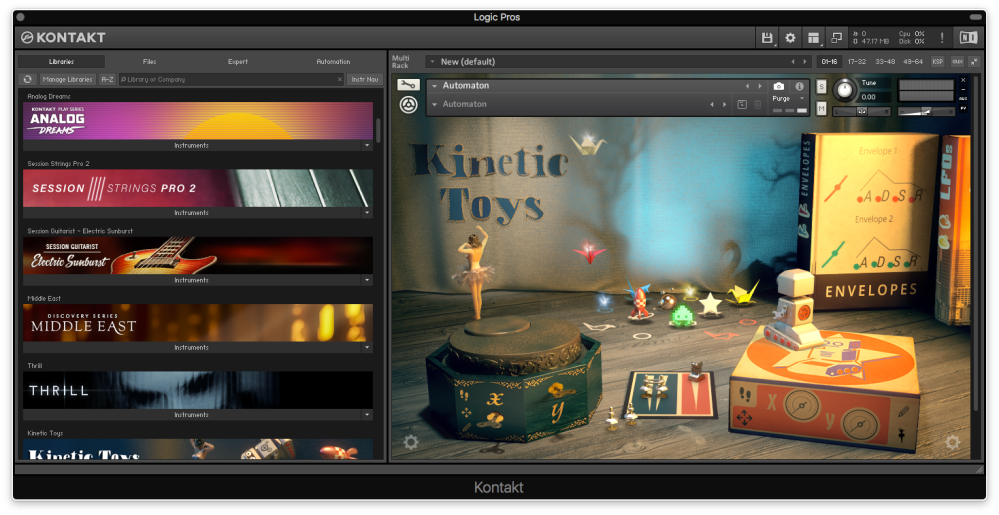The height and width of the screenshot is (515, 999).
Task: Solo the Automaton instrument with S button
Action: 821,87
